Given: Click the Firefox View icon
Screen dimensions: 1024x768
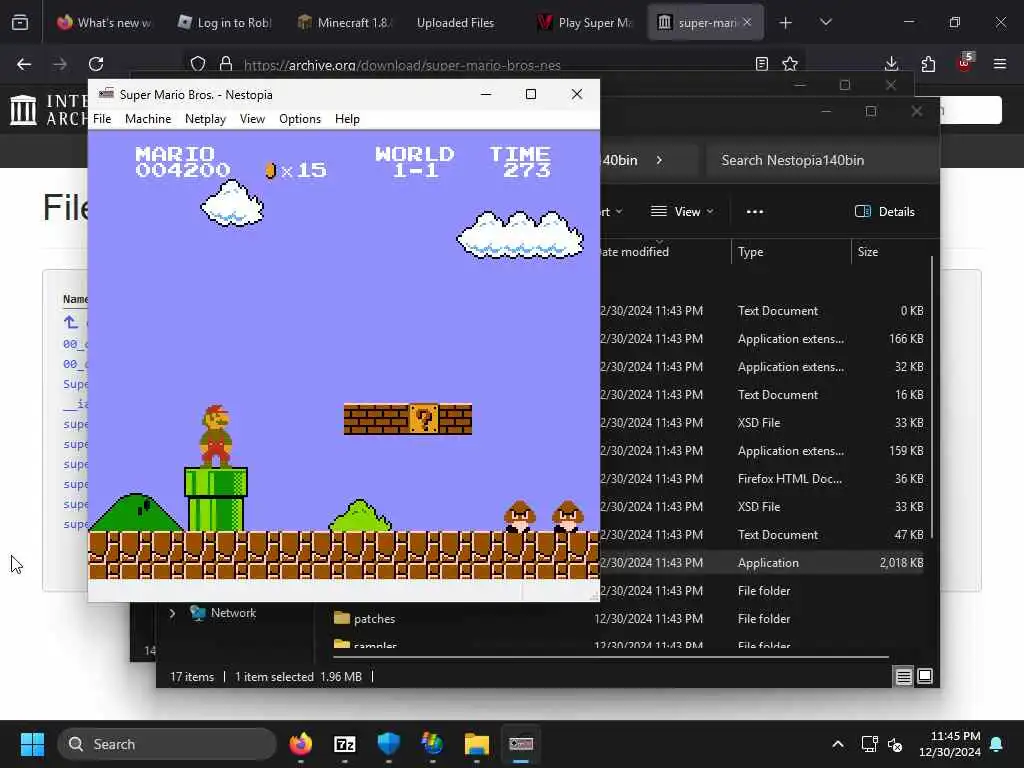Looking at the screenshot, I should (20, 22).
